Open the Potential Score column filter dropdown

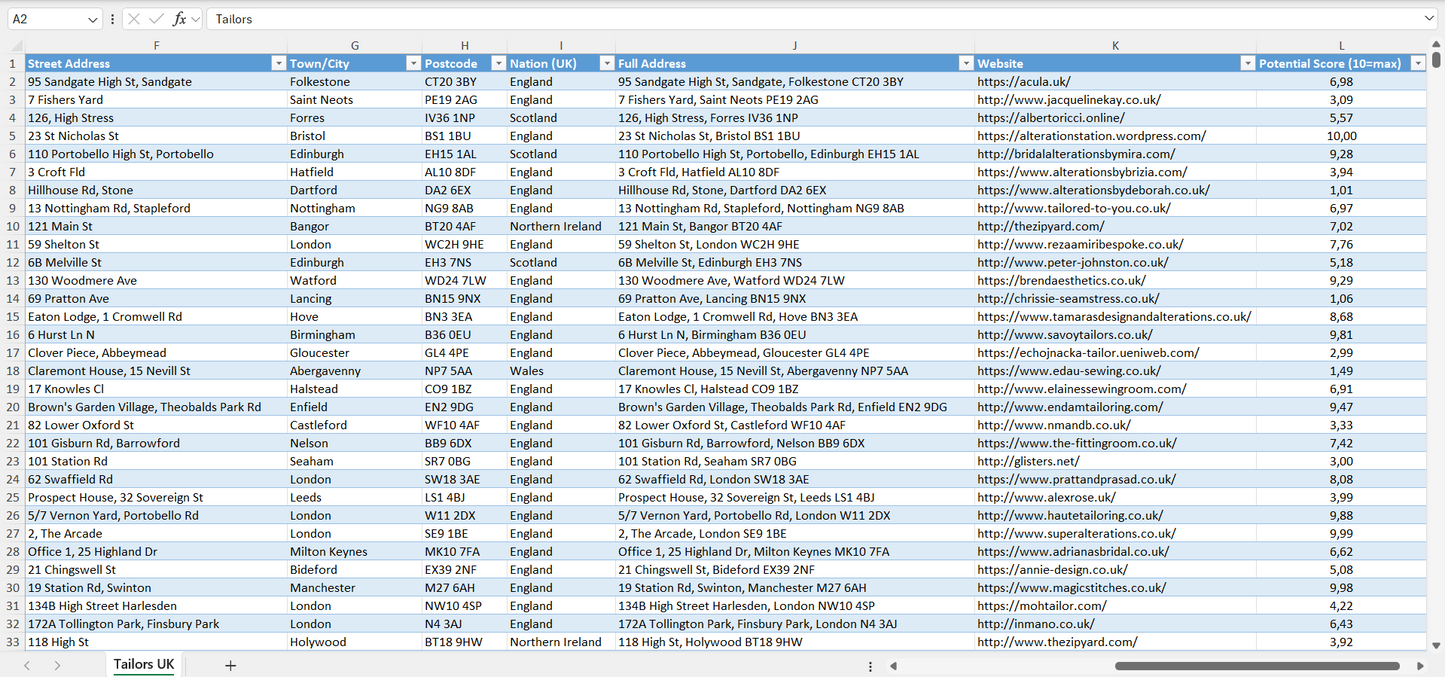tap(1418, 62)
